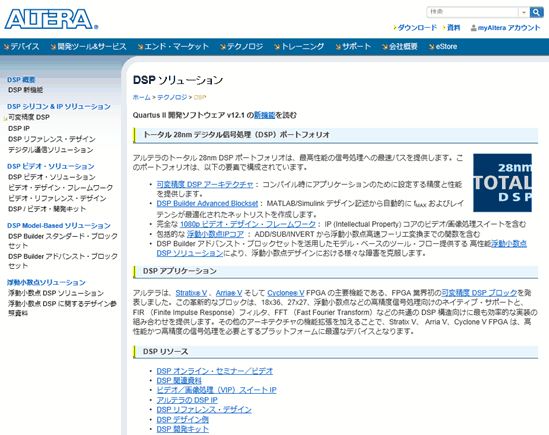Open the 資料 link in header
The width and height of the screenshot is (549, 435).
[x=453, y=28]
